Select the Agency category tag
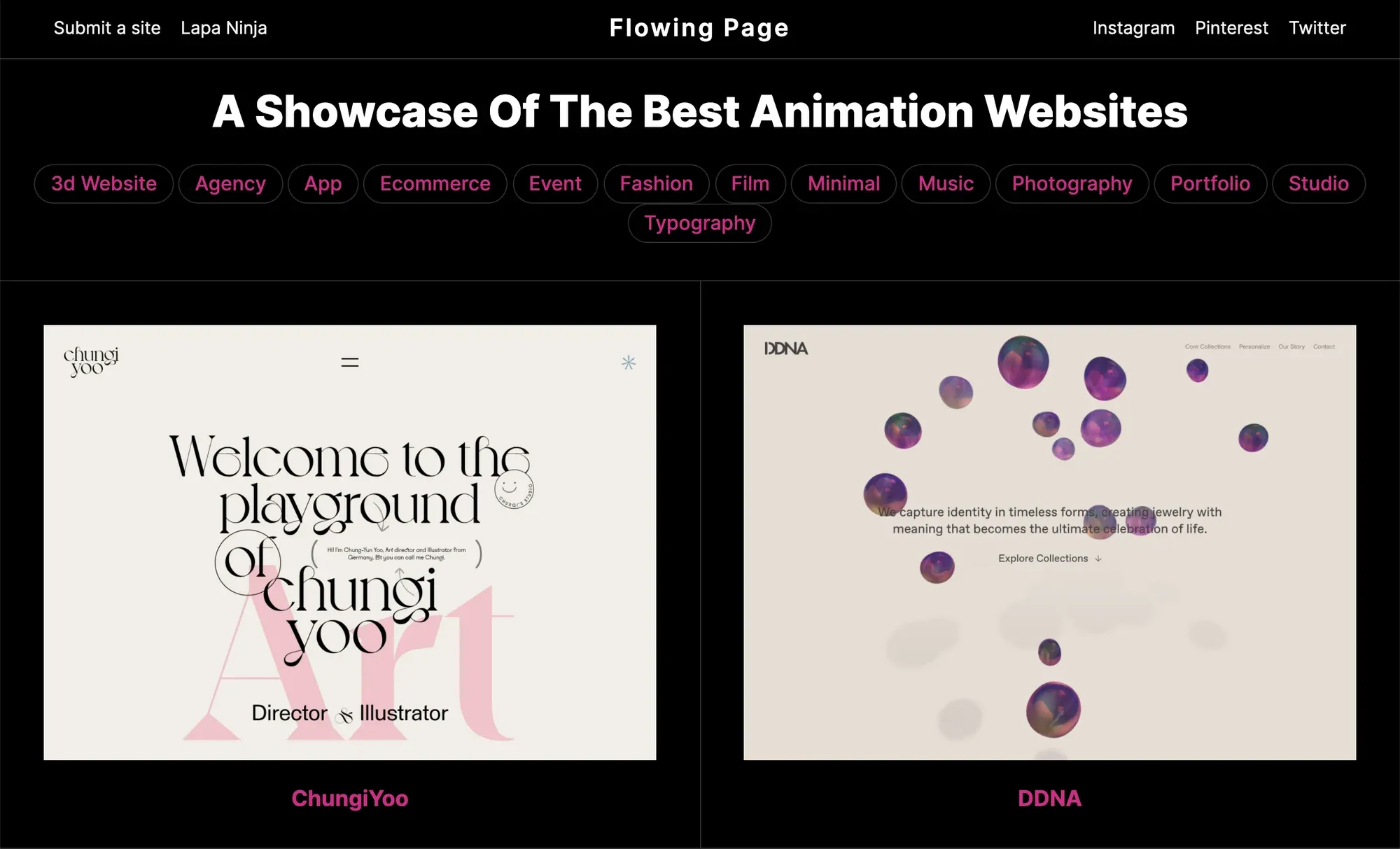1400x849 pixels. click(230, 183)
